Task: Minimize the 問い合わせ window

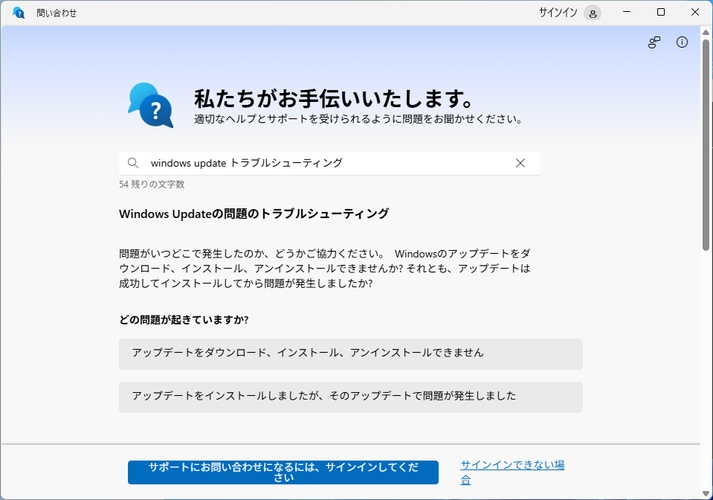Action: [x=627, y=12]
